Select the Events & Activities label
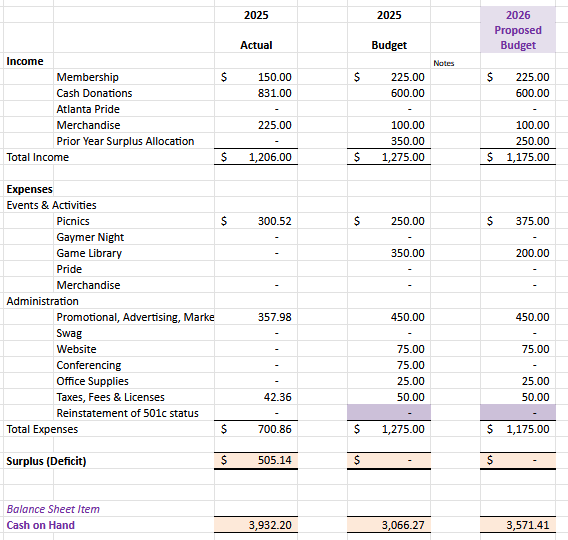This screenshot has height=540, width=568. tap(51, 205)
